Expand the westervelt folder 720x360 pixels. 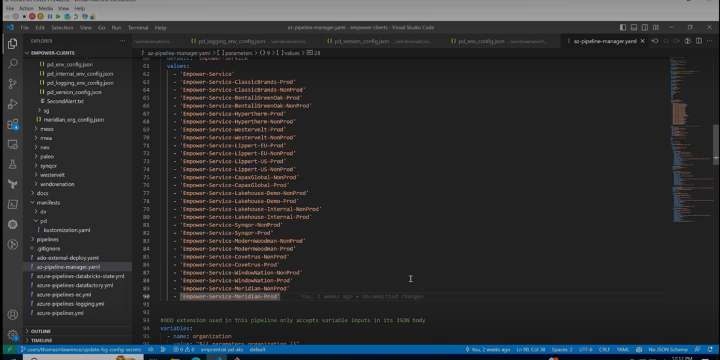point(52,175)
